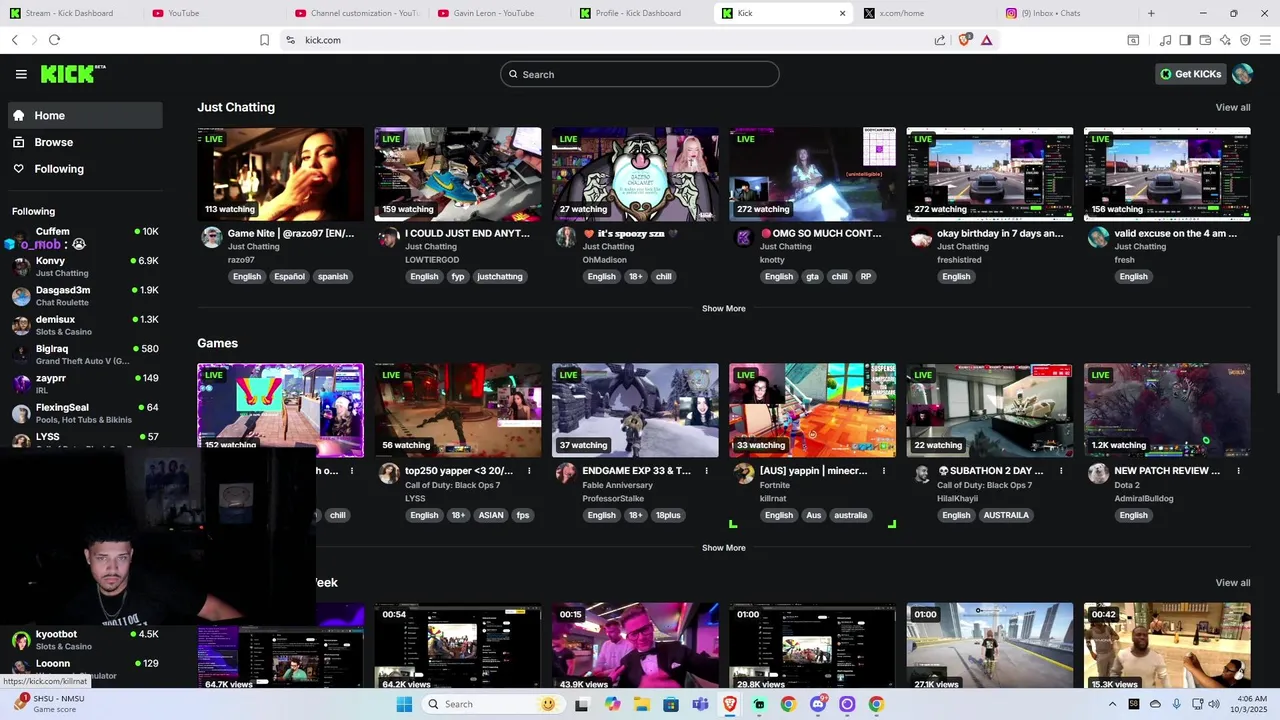The width and height of the screenshot is (1280, 720).
Task: Click the tab search icon in toolbar
Action: click(x=1133, y=40)
